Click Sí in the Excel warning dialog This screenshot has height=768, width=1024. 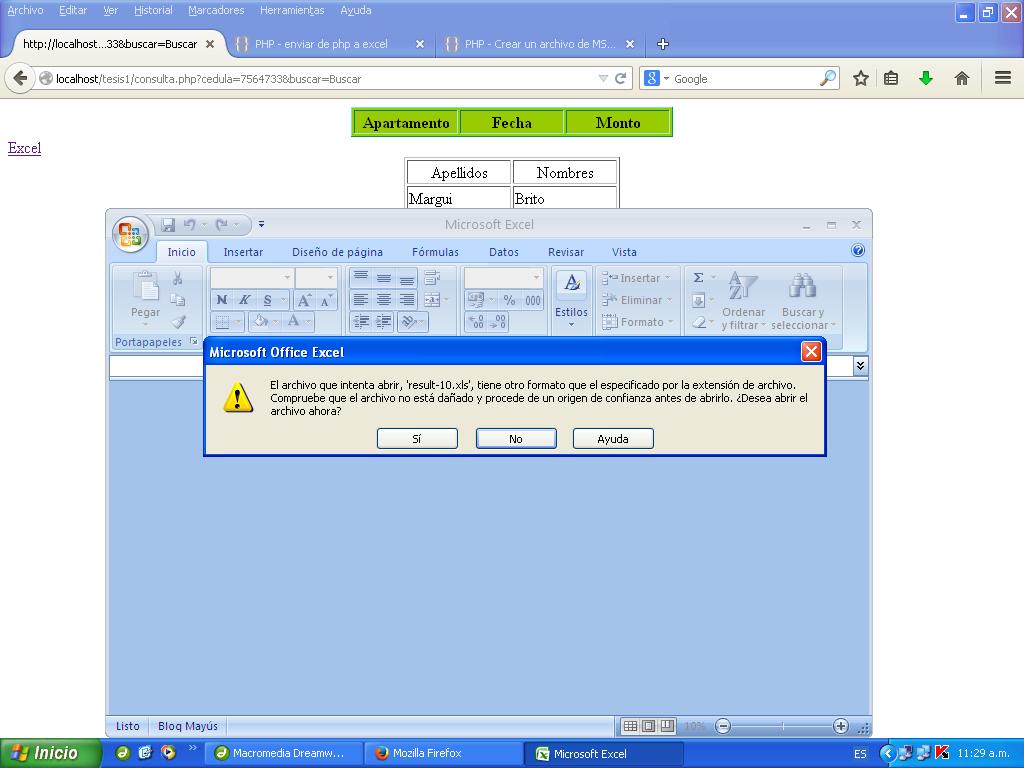coord(417,439)
